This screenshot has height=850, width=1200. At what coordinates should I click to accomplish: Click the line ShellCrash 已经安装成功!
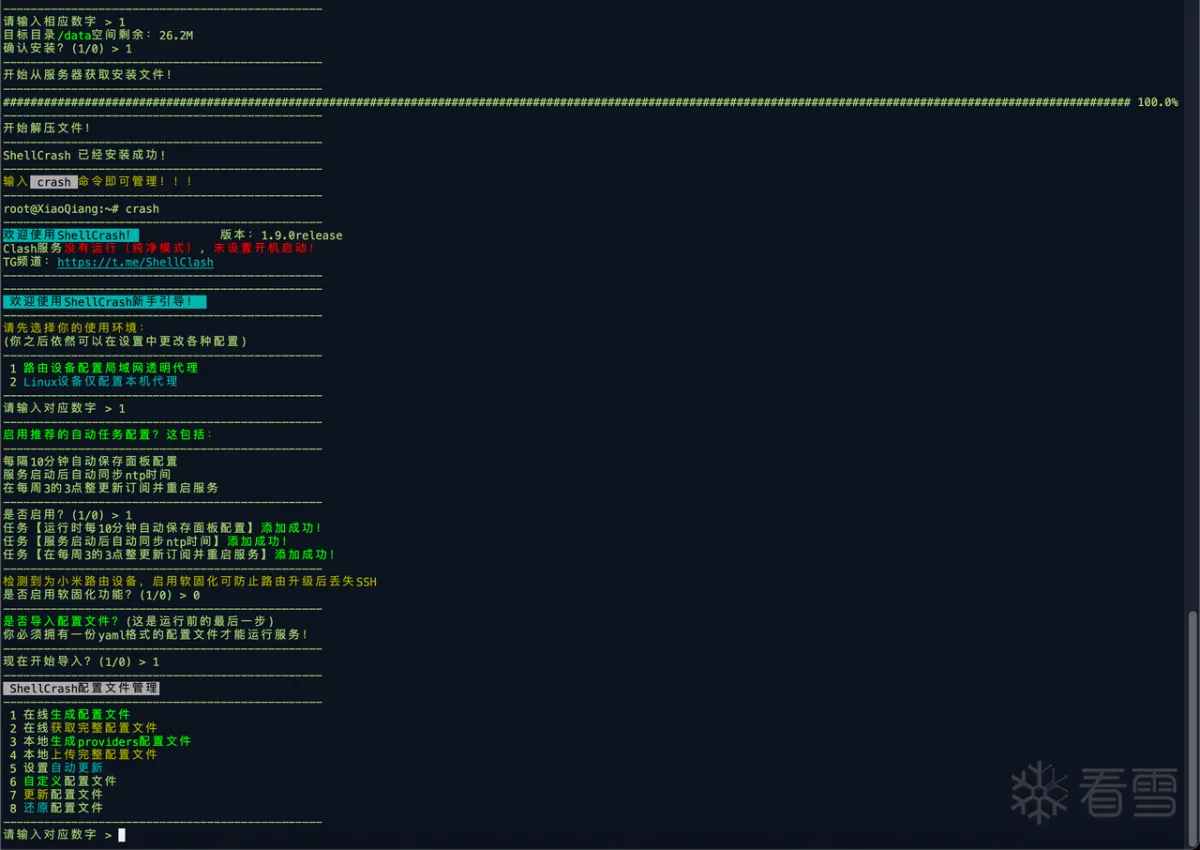[x=85, y=155]
